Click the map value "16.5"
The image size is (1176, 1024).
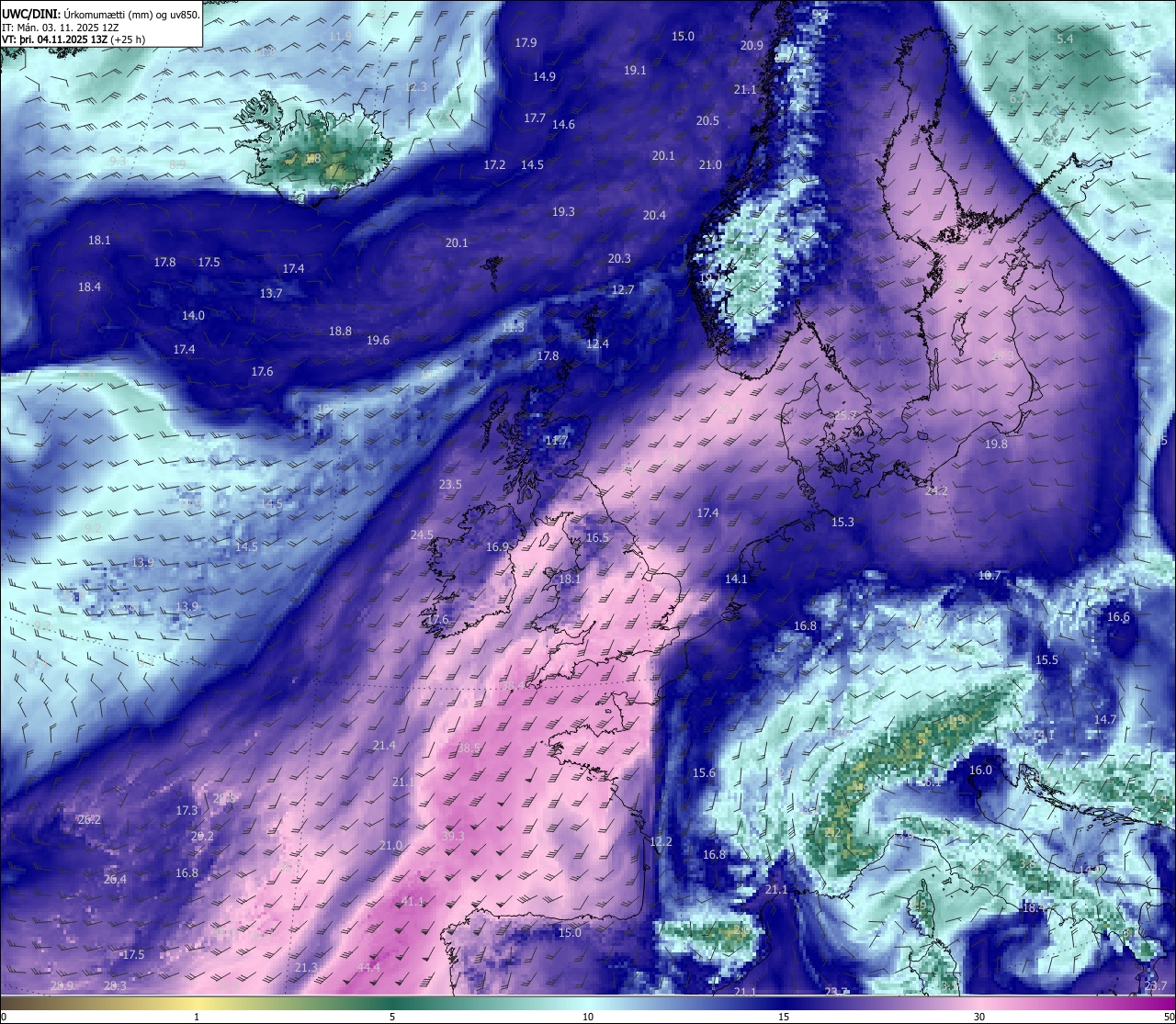[597, 538]
